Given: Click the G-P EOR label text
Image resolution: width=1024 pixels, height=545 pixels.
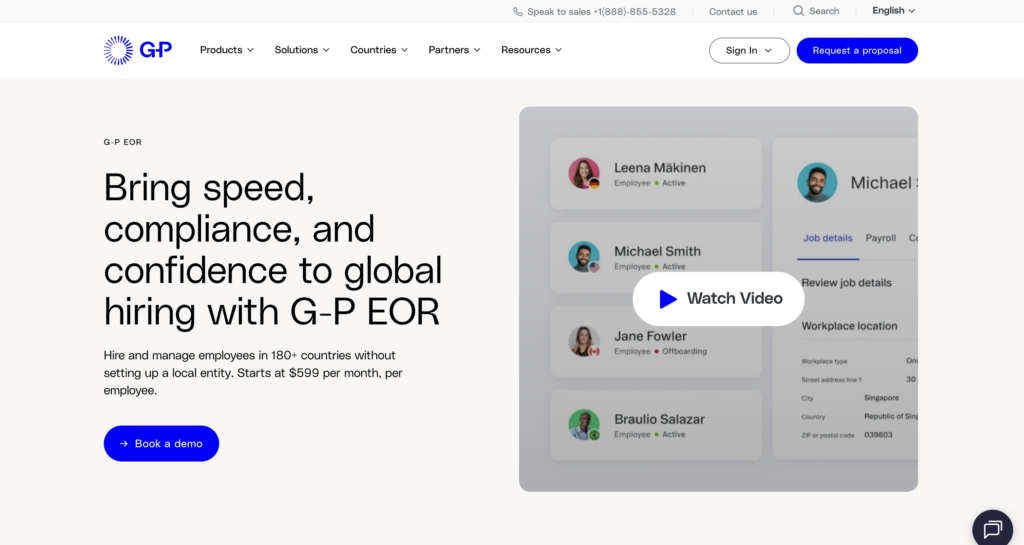Looking at the screenshot, I should click(123, 142).
